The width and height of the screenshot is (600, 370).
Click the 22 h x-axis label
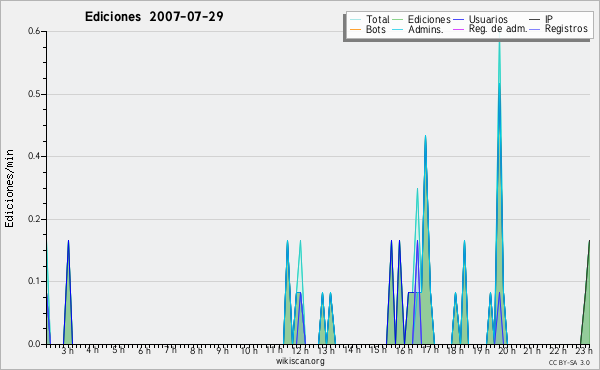[558, 350]
